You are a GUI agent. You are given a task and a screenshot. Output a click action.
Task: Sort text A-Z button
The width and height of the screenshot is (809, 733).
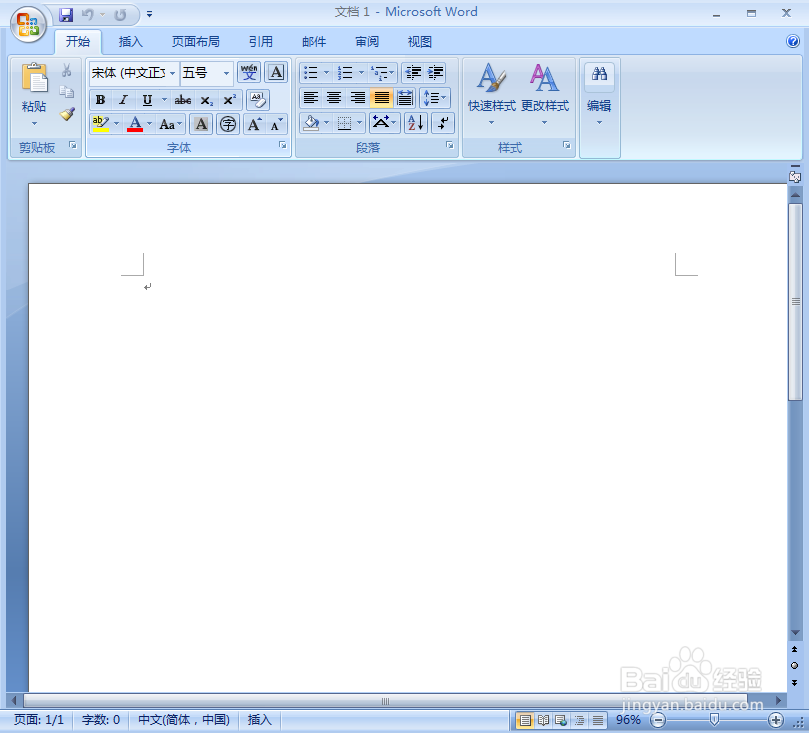[x=416, y=123]
